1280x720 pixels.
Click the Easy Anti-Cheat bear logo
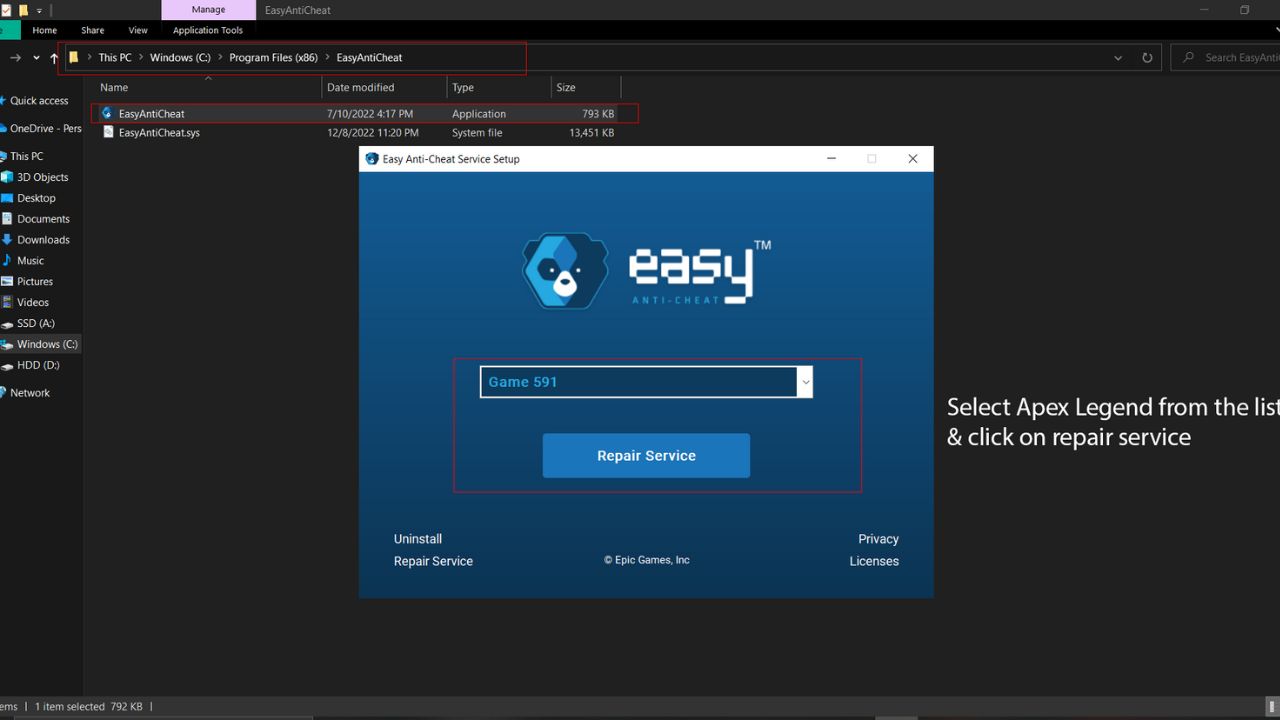(x=565, y=271)
